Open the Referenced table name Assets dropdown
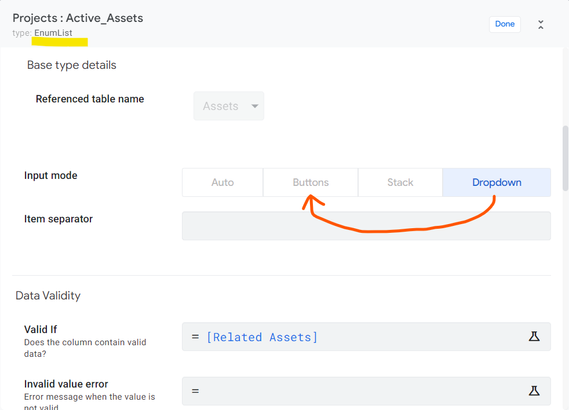The height and width of the screenshot is (410, 569). point(229,106)
